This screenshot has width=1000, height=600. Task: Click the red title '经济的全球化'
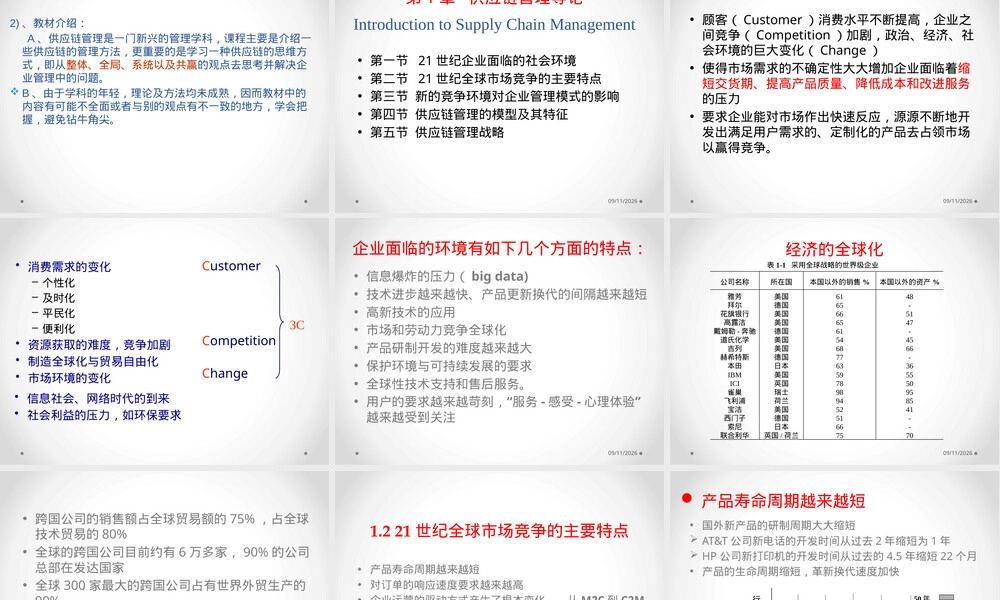(x=834, y=249)
